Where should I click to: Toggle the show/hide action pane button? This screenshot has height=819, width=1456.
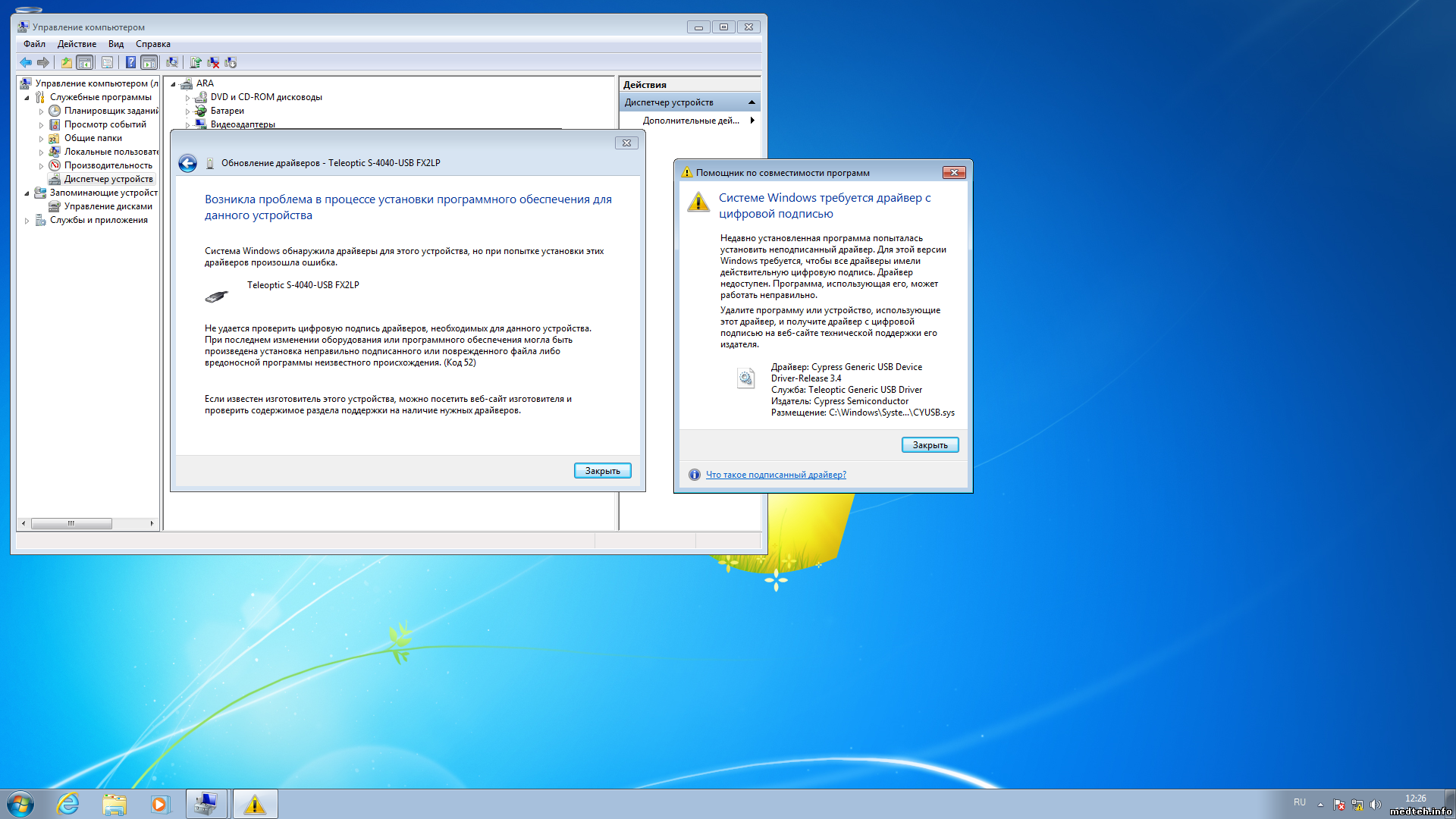149,63
